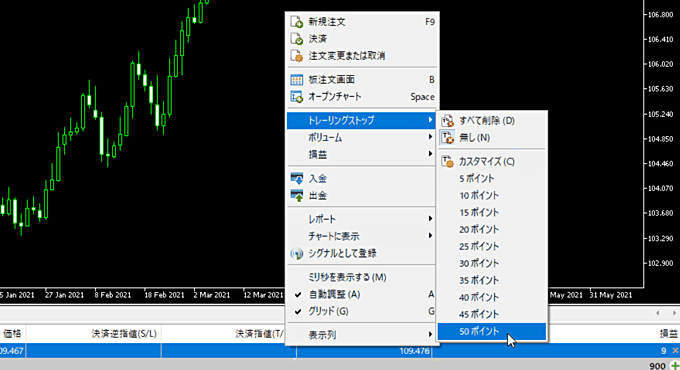This screenshot has height=370, width=680.
Task: Click the 900 balance value
Action: 657,366
